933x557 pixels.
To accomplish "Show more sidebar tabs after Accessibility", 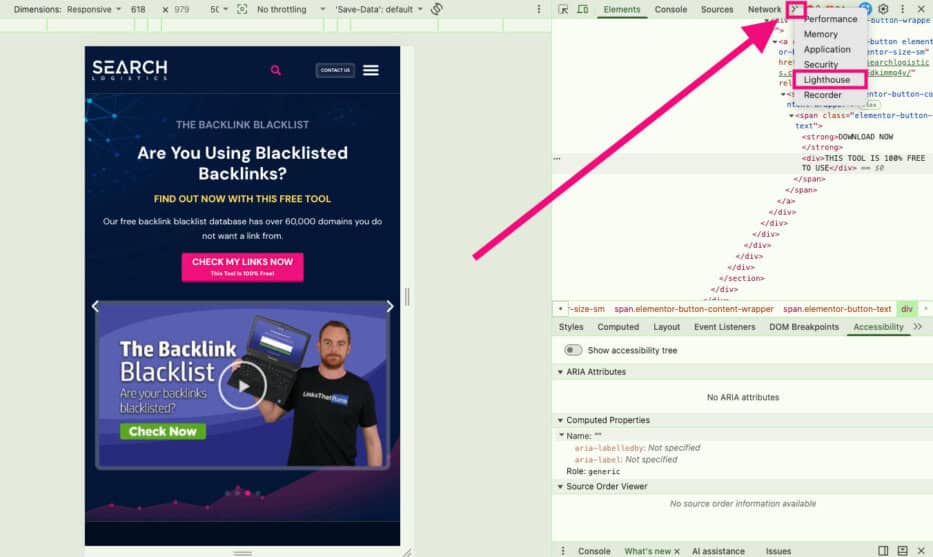I will [x=918, y=327].
